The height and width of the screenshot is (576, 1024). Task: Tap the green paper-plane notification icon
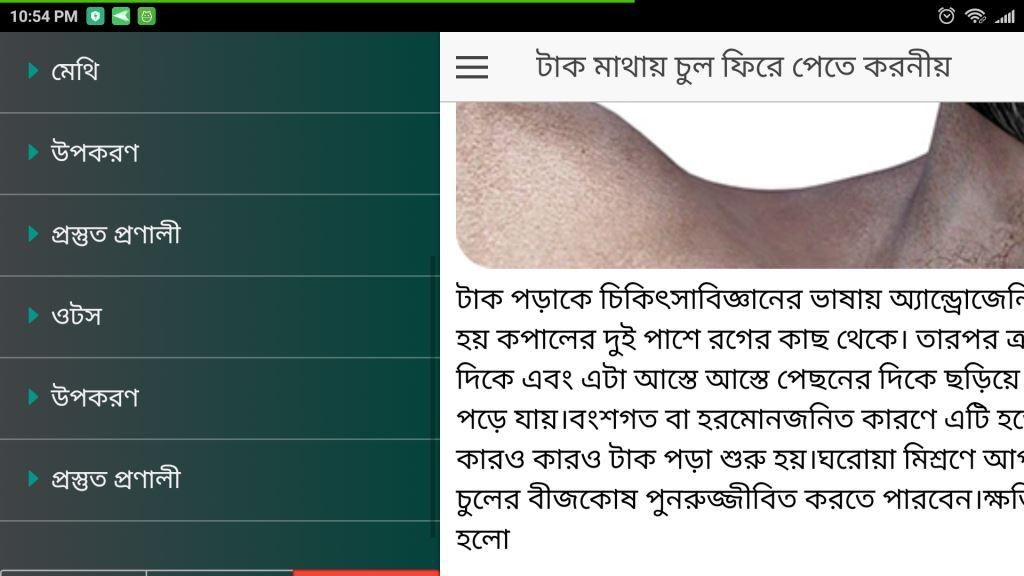[121, 16]
